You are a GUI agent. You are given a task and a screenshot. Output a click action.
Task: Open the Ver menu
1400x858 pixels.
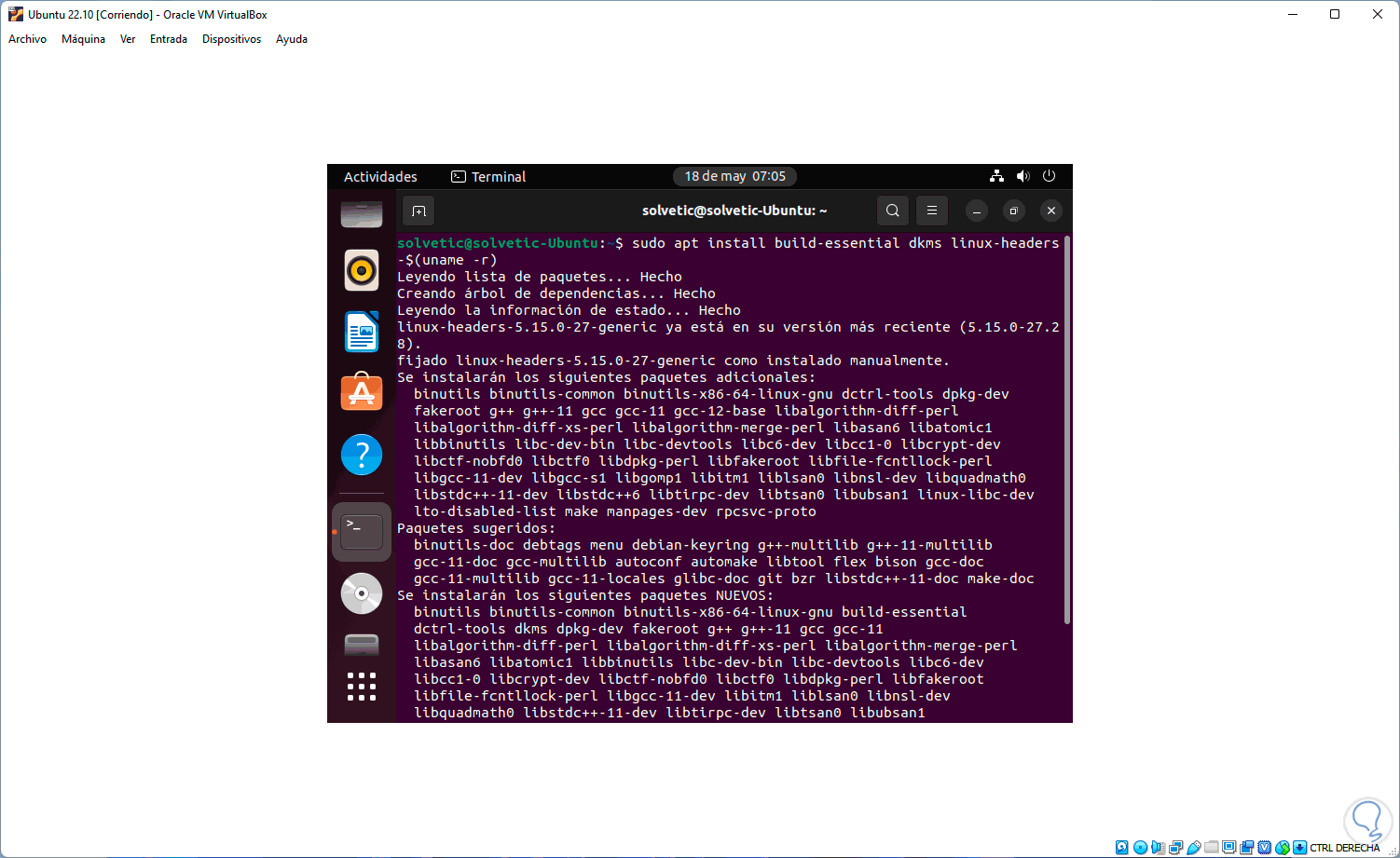[128, 39]
